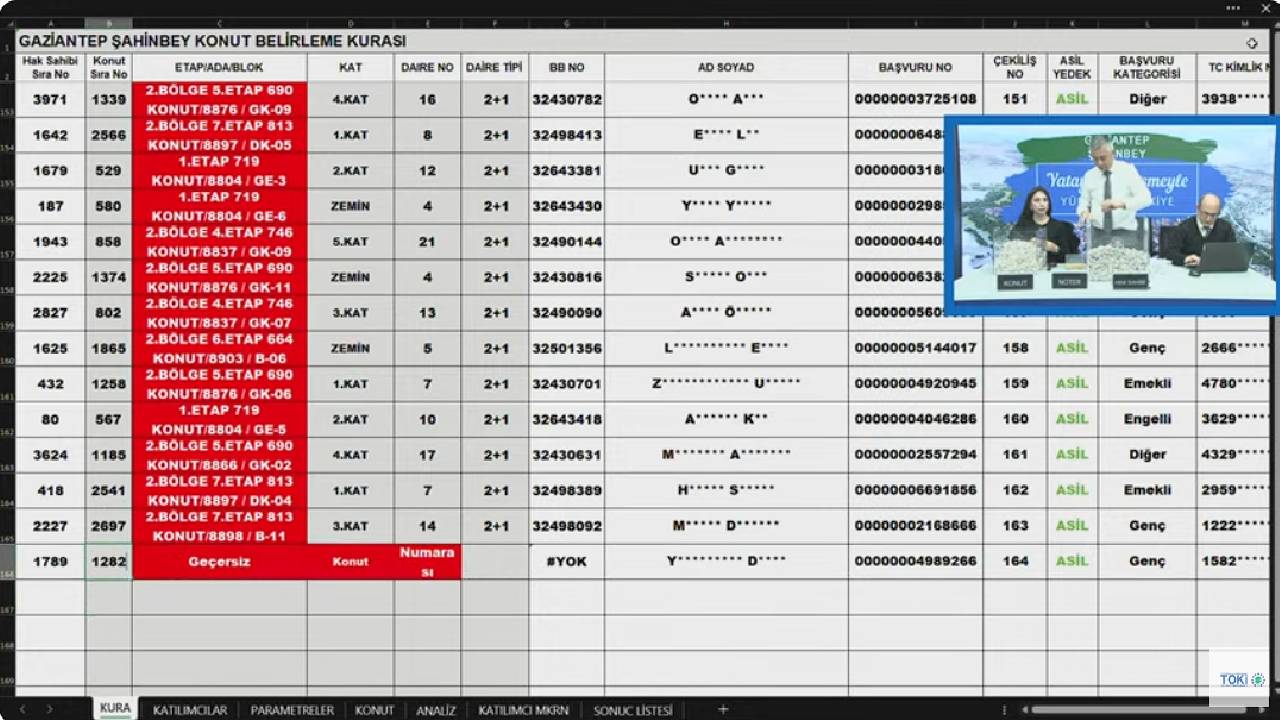1280x720 pixels.
Task: Select application number 00000002557294
Action: pyautogui.click(x=915, y=454)
